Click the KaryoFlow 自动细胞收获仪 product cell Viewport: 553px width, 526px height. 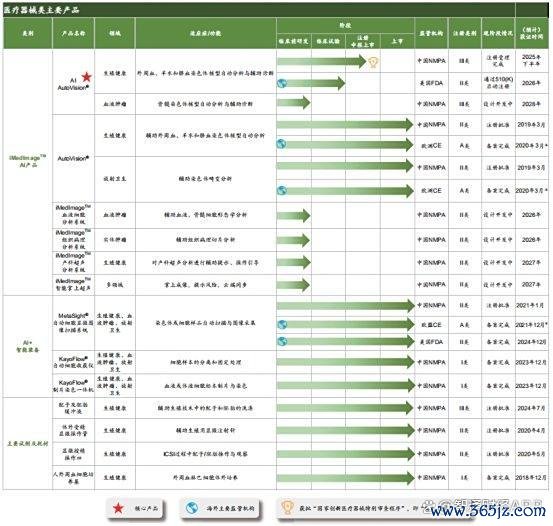[x=73, y=362]
